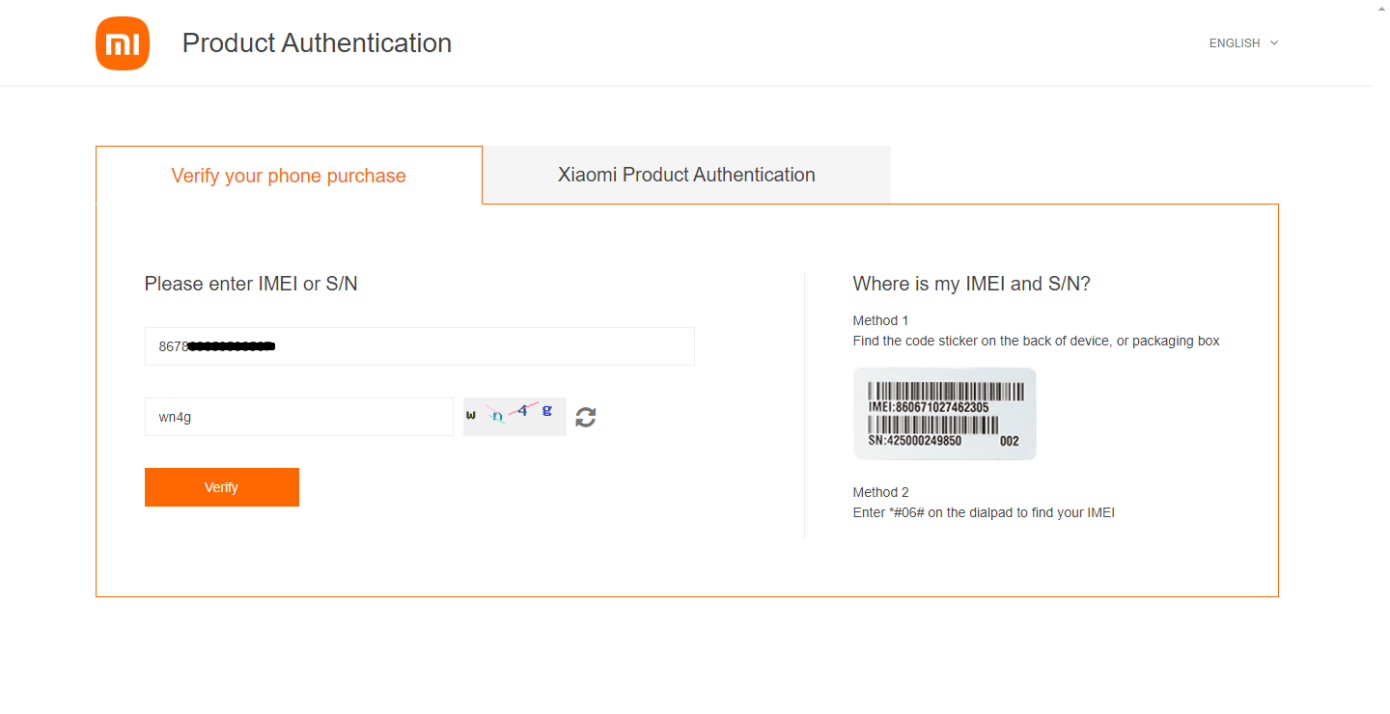Click the Method 1 label
This screenshot has height=714, width=1390.
[880, 321]
